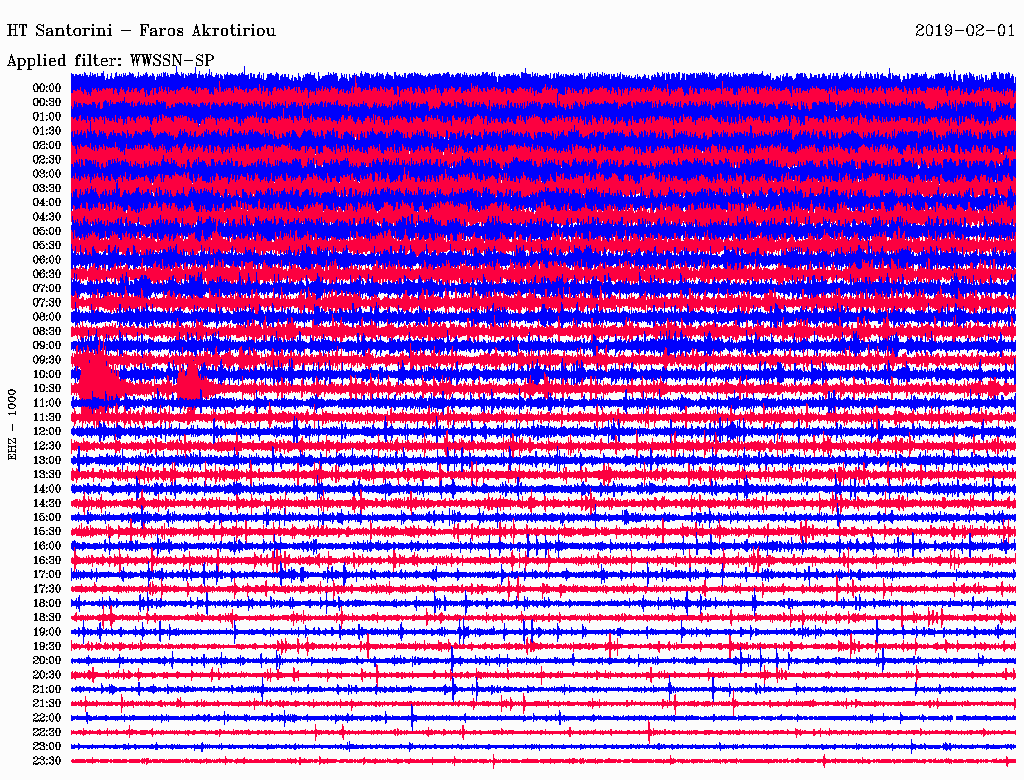Click the 17:00 time label
The image size is (1024, 780).
click(x=47, y=575)
